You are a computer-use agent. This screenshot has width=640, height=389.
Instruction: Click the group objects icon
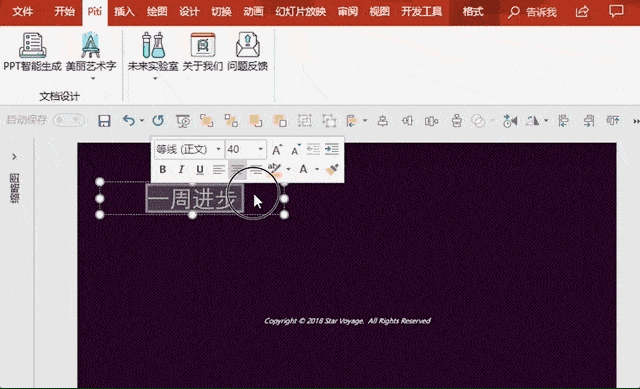(304, 121)
